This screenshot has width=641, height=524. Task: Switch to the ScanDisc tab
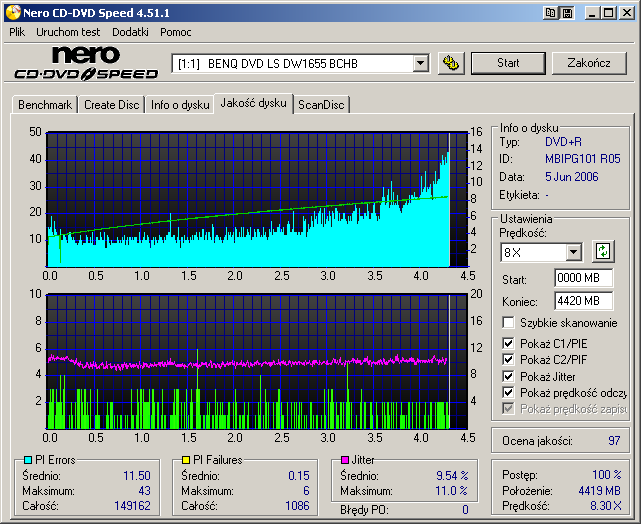[321, 105]
